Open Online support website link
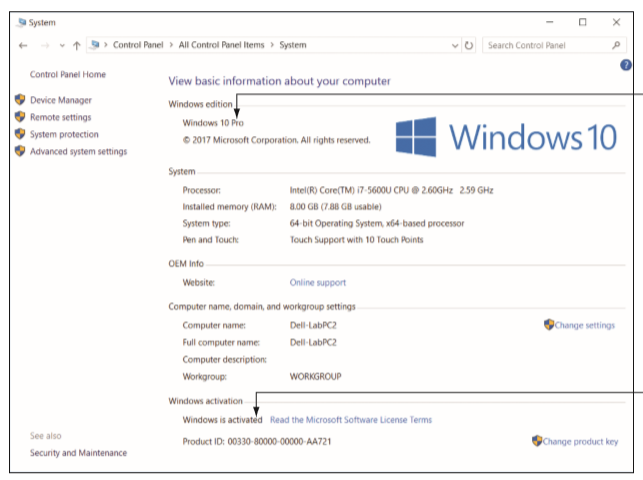The width and height of the screenshot is (643, 480). (318, 282)
